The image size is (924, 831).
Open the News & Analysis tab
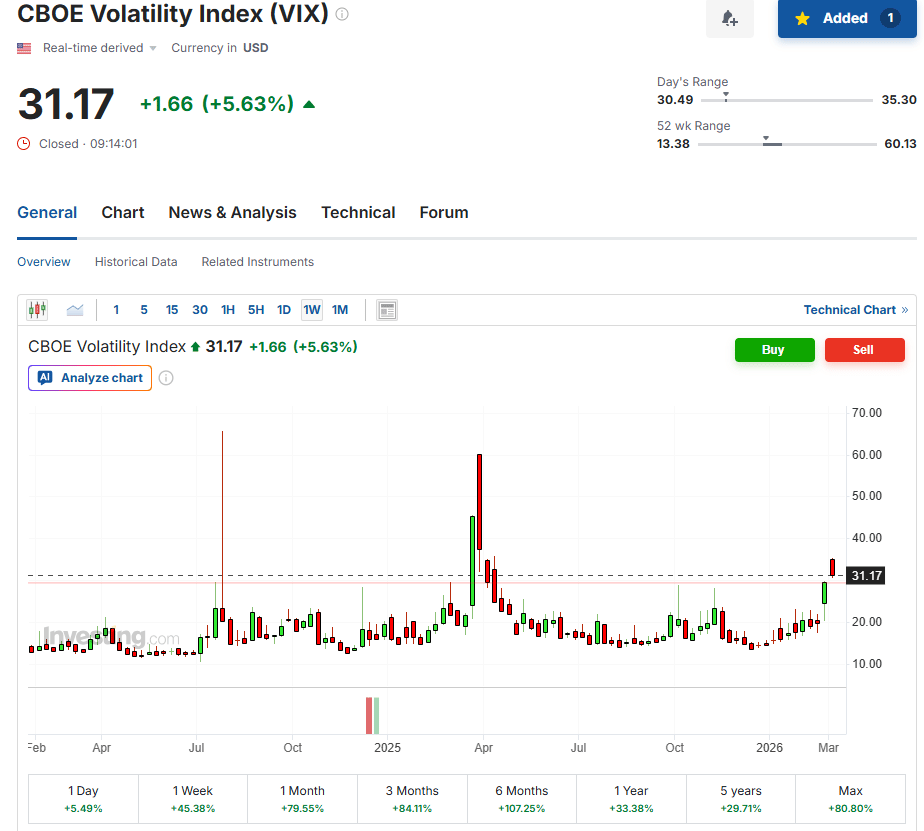(x=232, y=213)
